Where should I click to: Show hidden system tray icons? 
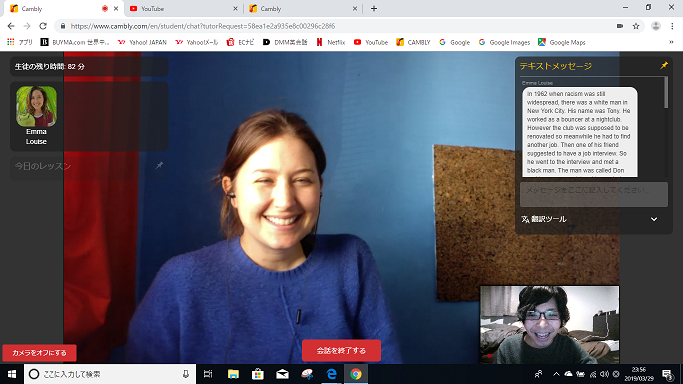556,374
